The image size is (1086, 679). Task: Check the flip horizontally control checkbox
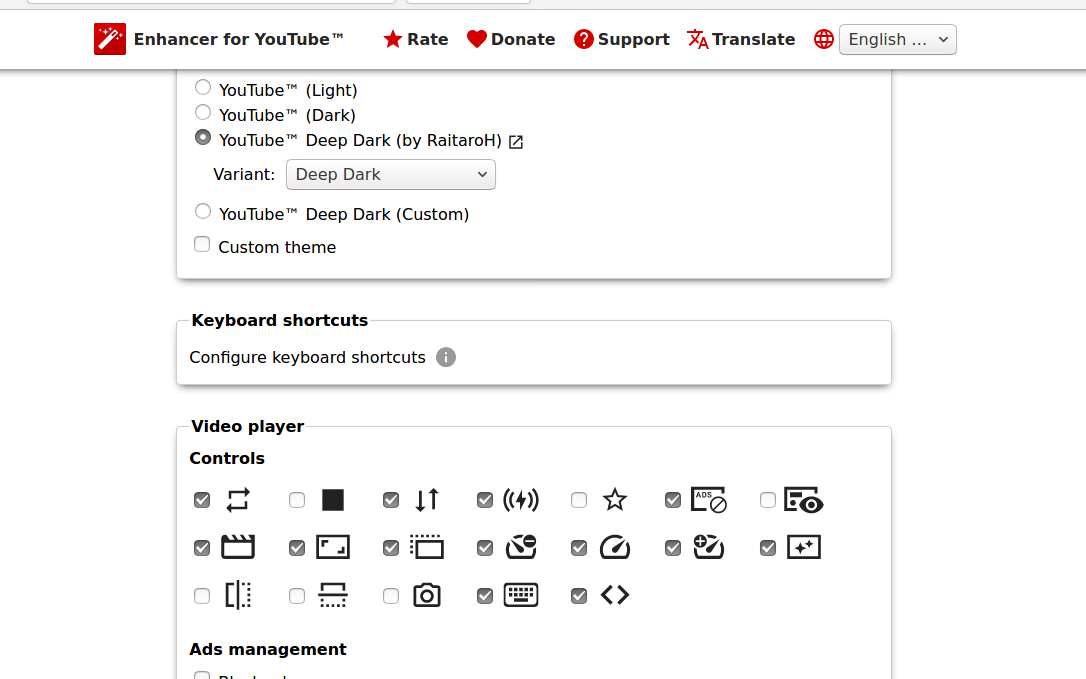202,596
